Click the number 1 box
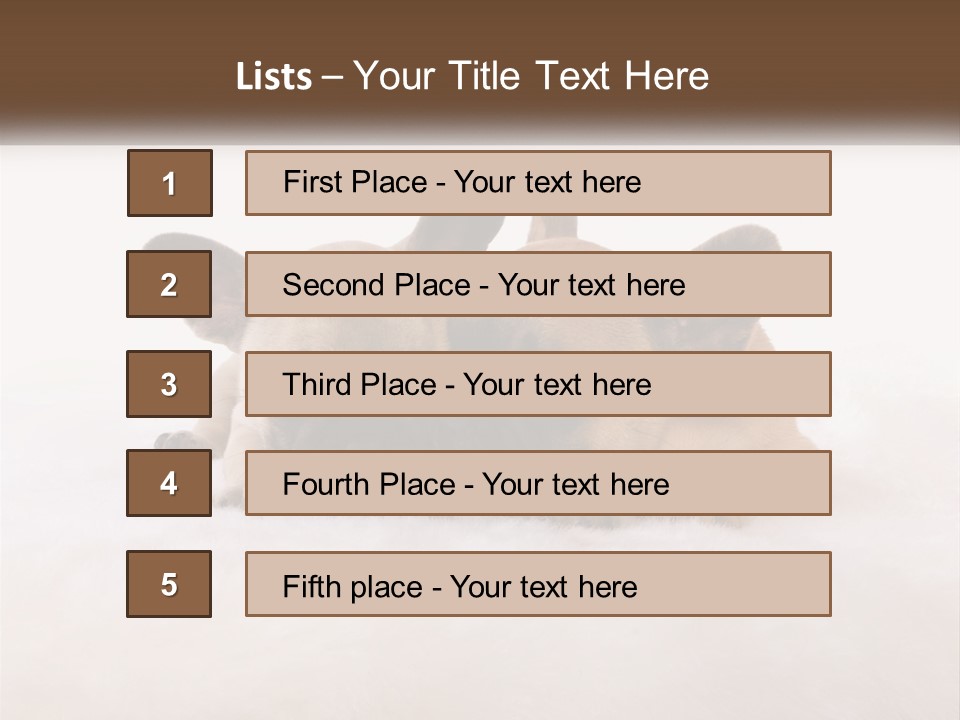Viewport: 960px width, 720px height. coord(170,183)
